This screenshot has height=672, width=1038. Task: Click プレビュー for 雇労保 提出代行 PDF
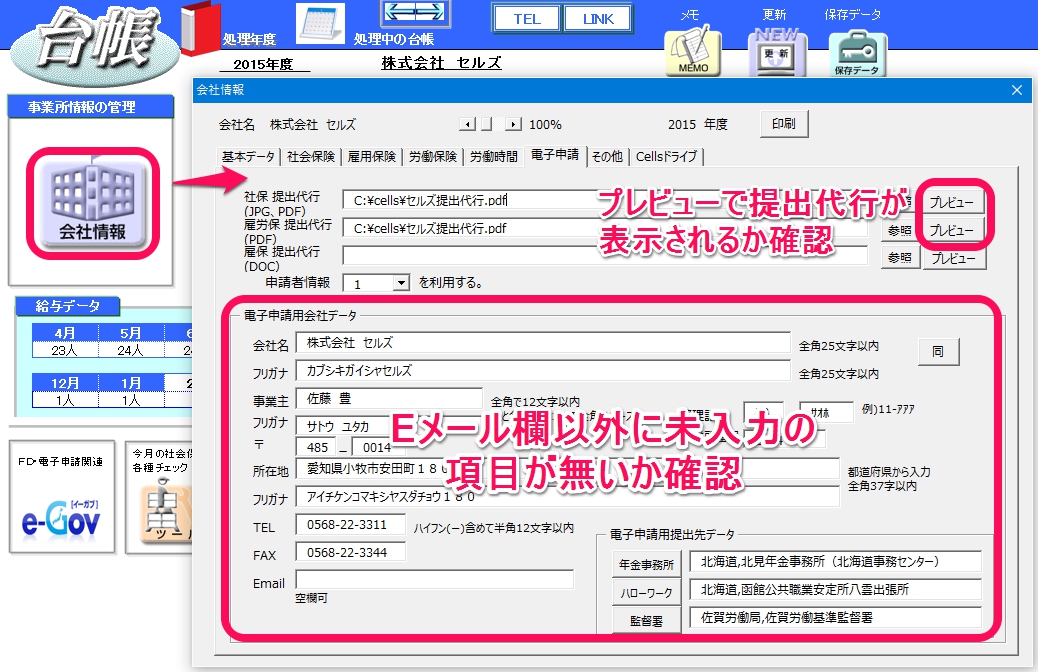[951, 230]
